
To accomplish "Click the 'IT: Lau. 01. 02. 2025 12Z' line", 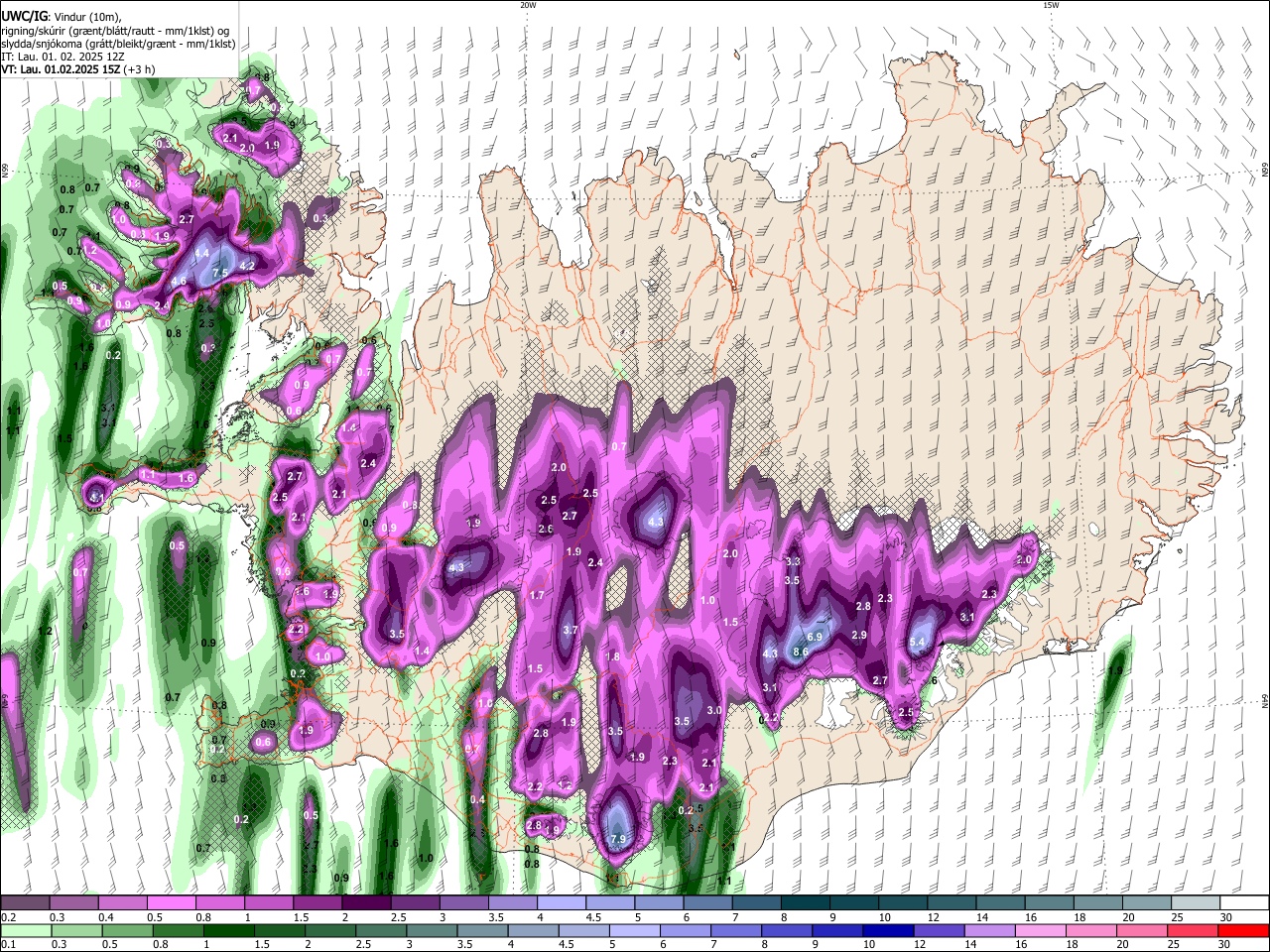I will point(63,58).
